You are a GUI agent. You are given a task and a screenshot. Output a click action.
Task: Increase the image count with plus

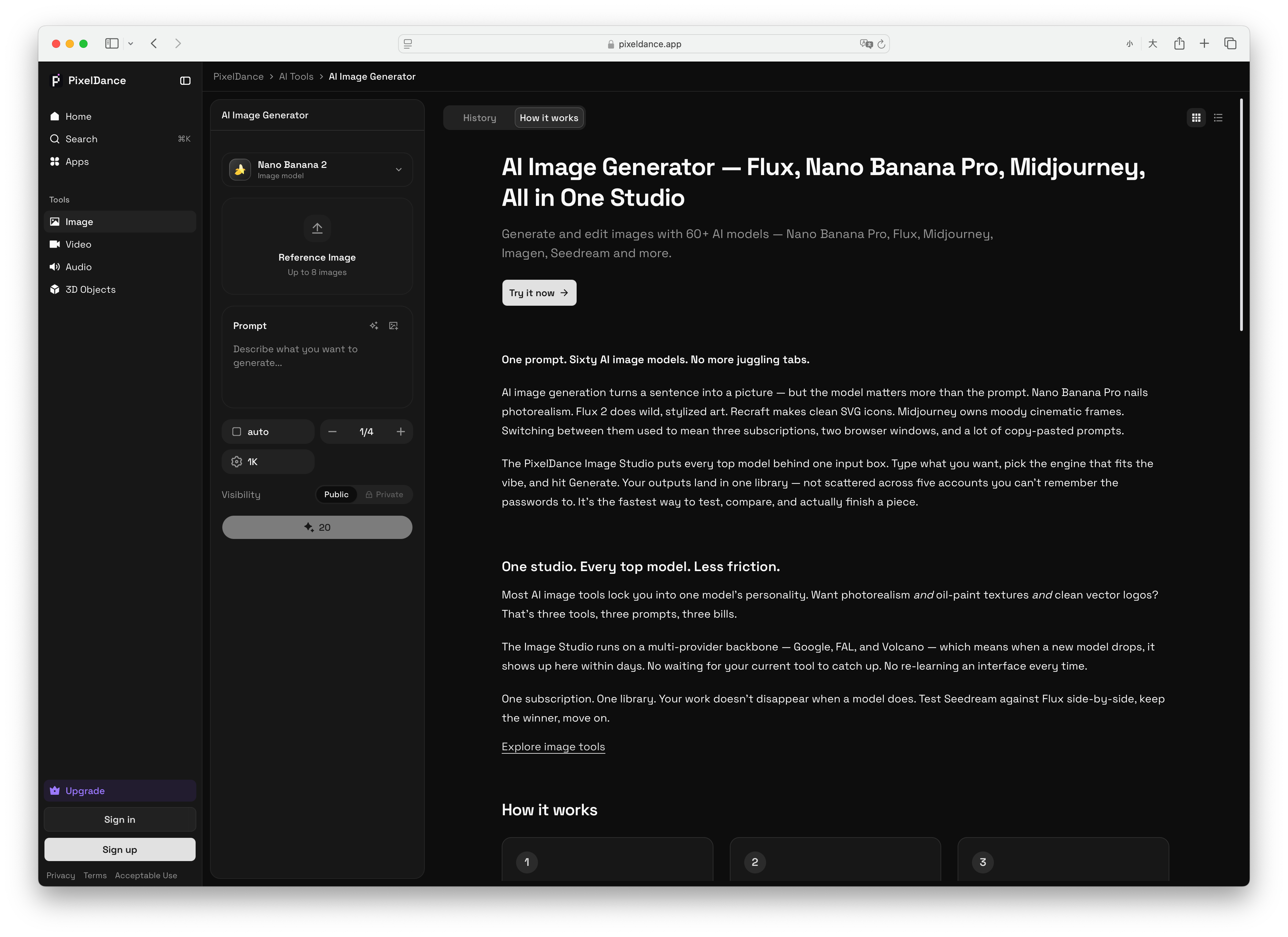401,432
